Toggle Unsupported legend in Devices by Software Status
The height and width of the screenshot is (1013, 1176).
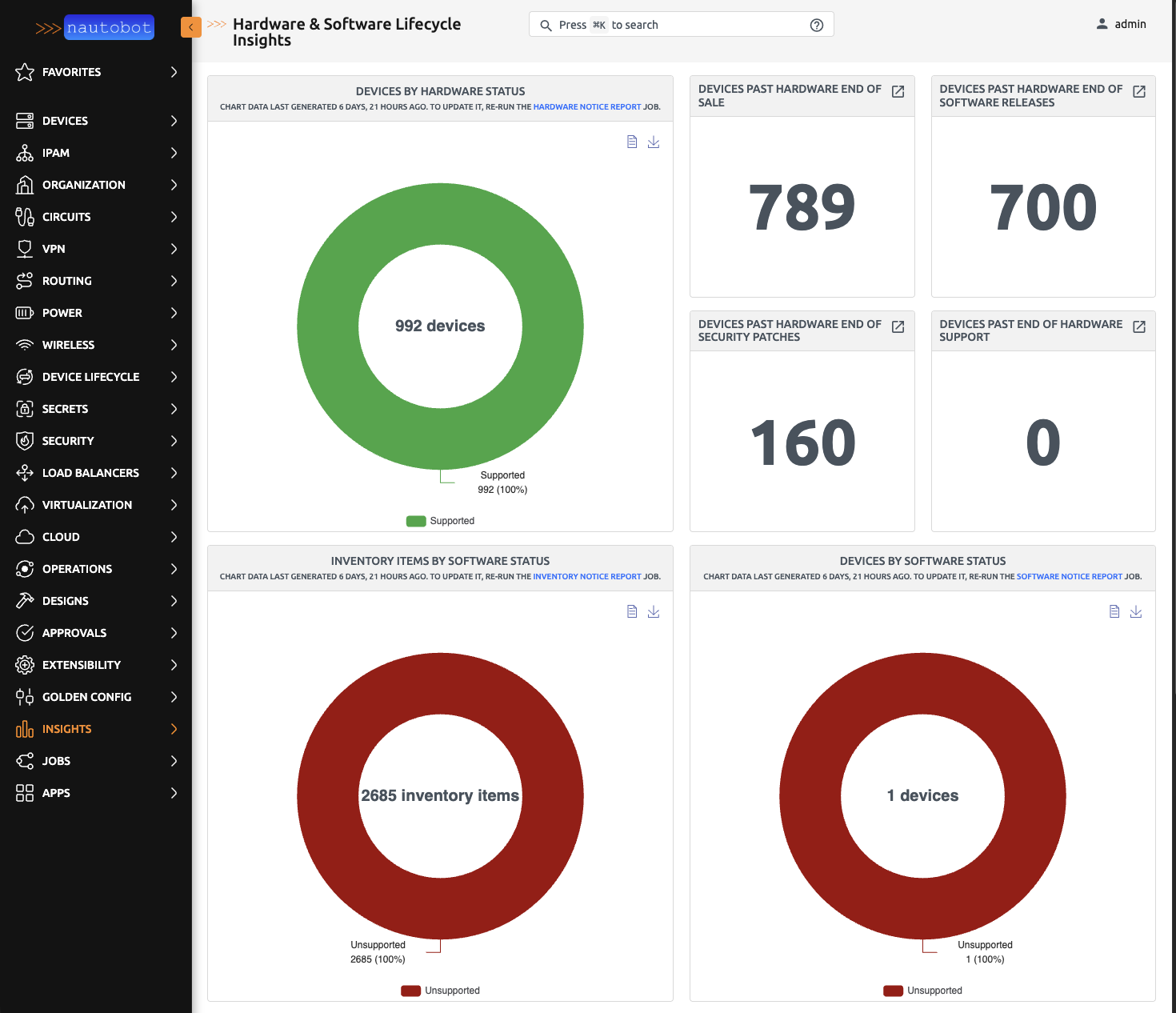923,991
